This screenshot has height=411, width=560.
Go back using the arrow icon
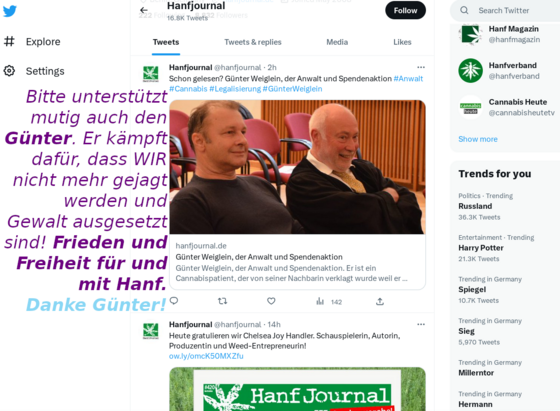coord(144,10)
